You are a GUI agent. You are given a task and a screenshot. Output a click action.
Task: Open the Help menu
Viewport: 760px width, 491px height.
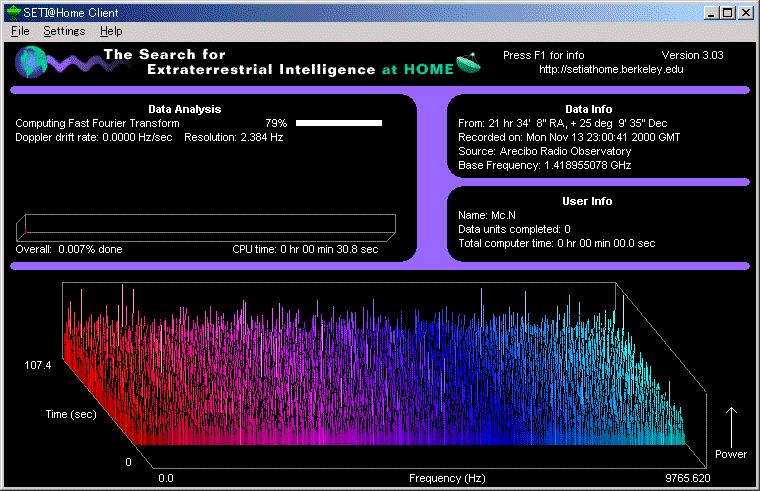point(111,31)
